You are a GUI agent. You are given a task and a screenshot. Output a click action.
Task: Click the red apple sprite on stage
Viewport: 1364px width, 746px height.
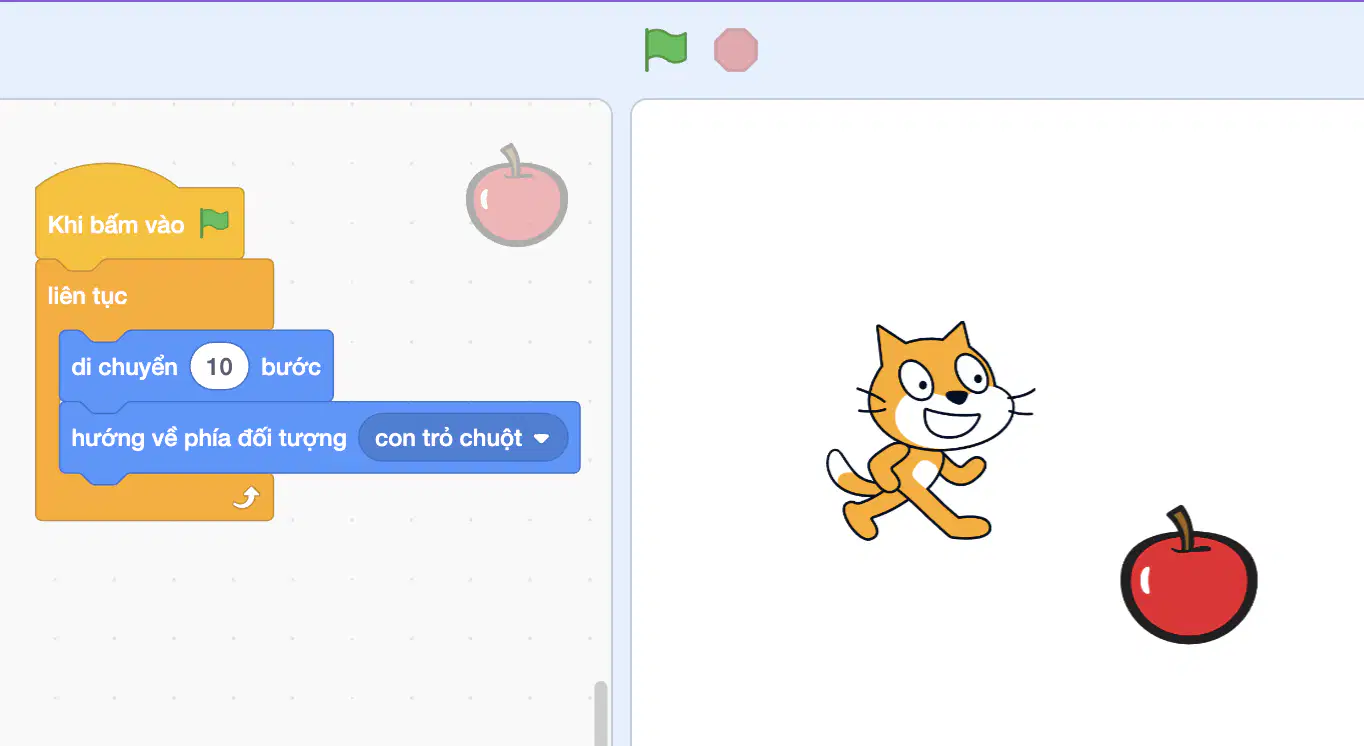1189,575
